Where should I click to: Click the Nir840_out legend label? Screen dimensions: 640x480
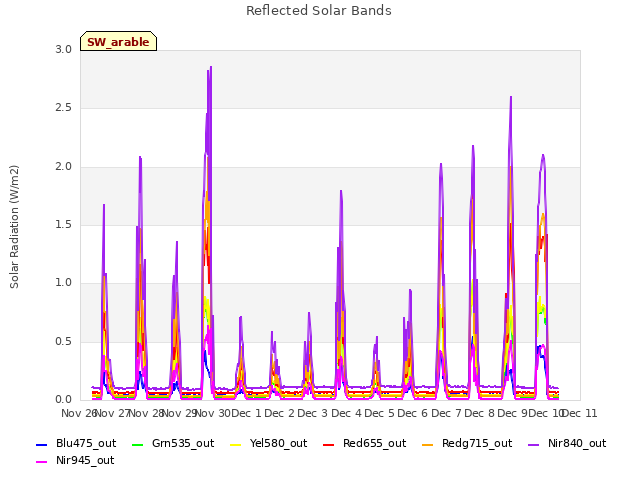[x=577, y=443]
